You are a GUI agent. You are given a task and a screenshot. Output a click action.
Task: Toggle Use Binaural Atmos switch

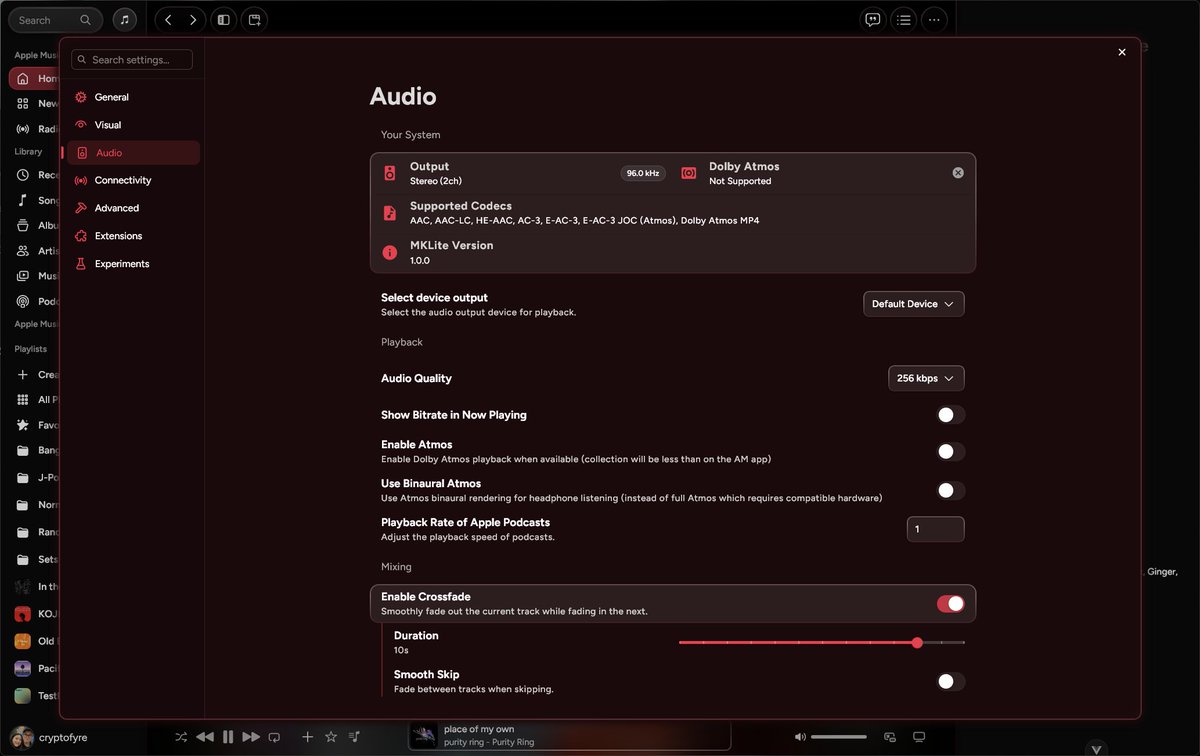950,491
